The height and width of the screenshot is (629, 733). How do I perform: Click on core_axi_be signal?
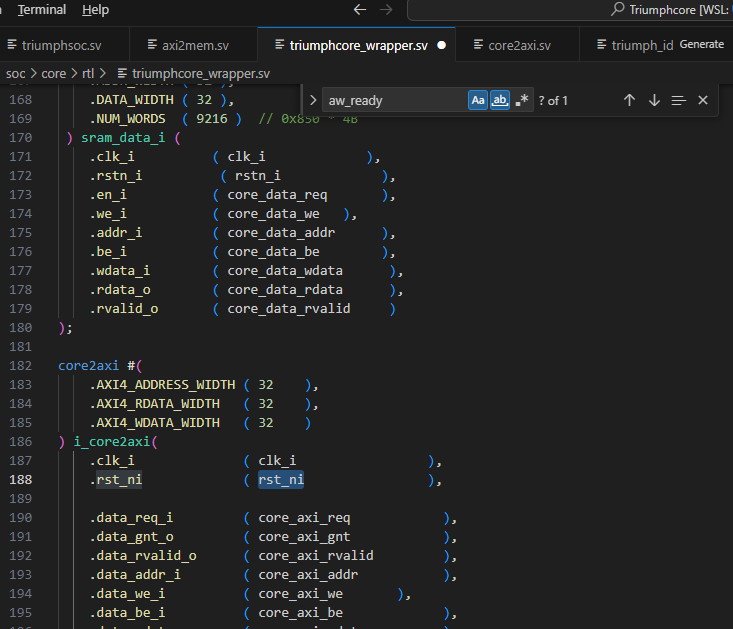pos(301,613)
